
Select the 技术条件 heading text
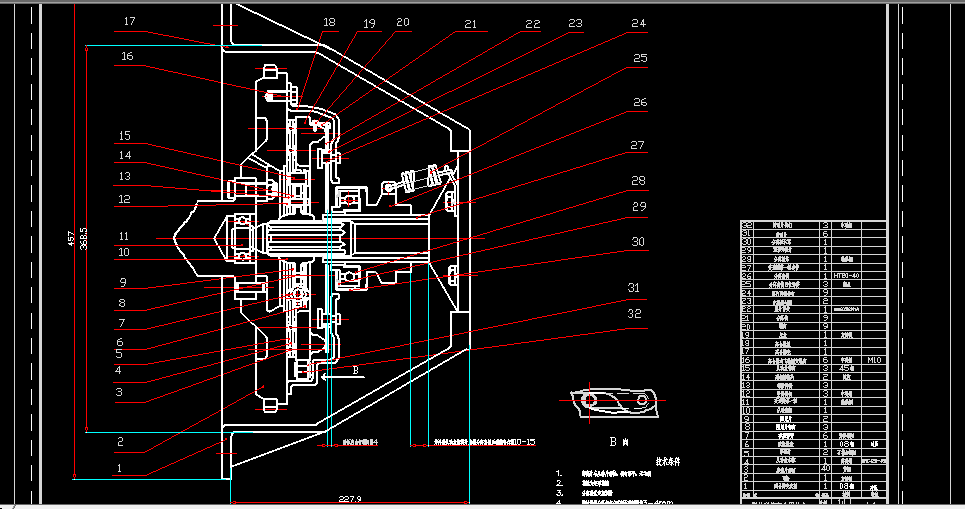coord(668,462)
